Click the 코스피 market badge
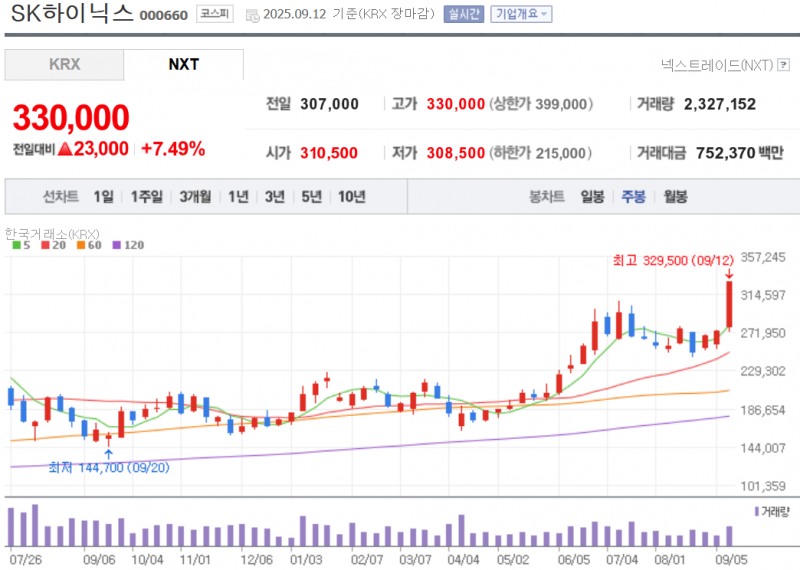Screen dimensions: 800x570 213,14
